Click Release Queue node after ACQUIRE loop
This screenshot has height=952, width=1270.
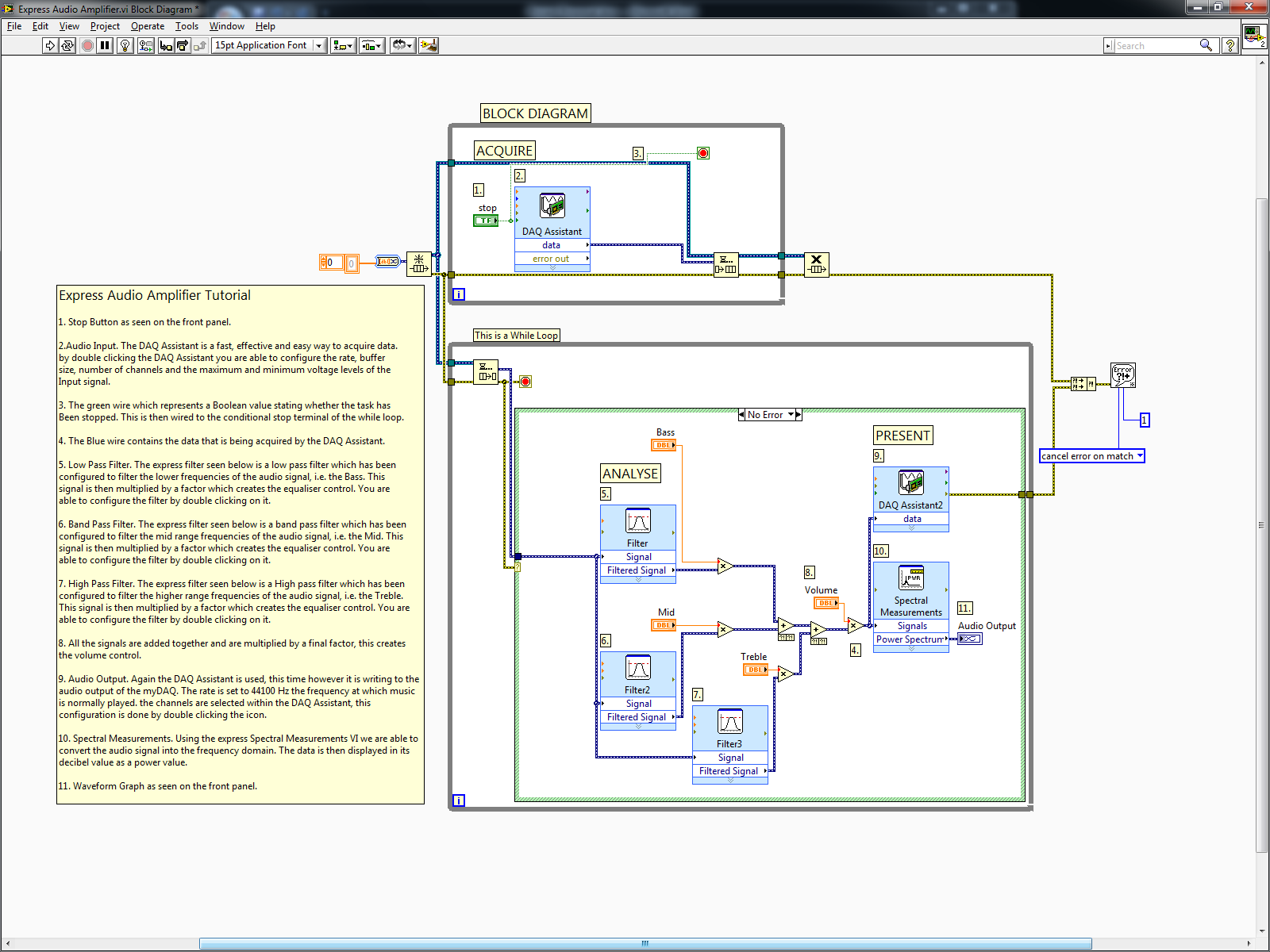click(x=817, y=264)
